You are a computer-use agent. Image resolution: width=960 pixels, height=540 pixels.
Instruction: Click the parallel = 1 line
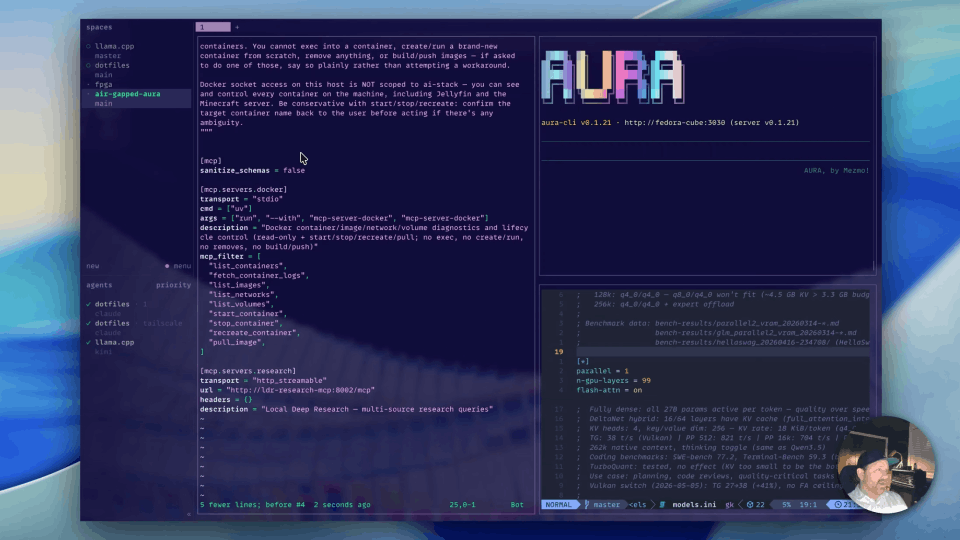click(602, 371)
